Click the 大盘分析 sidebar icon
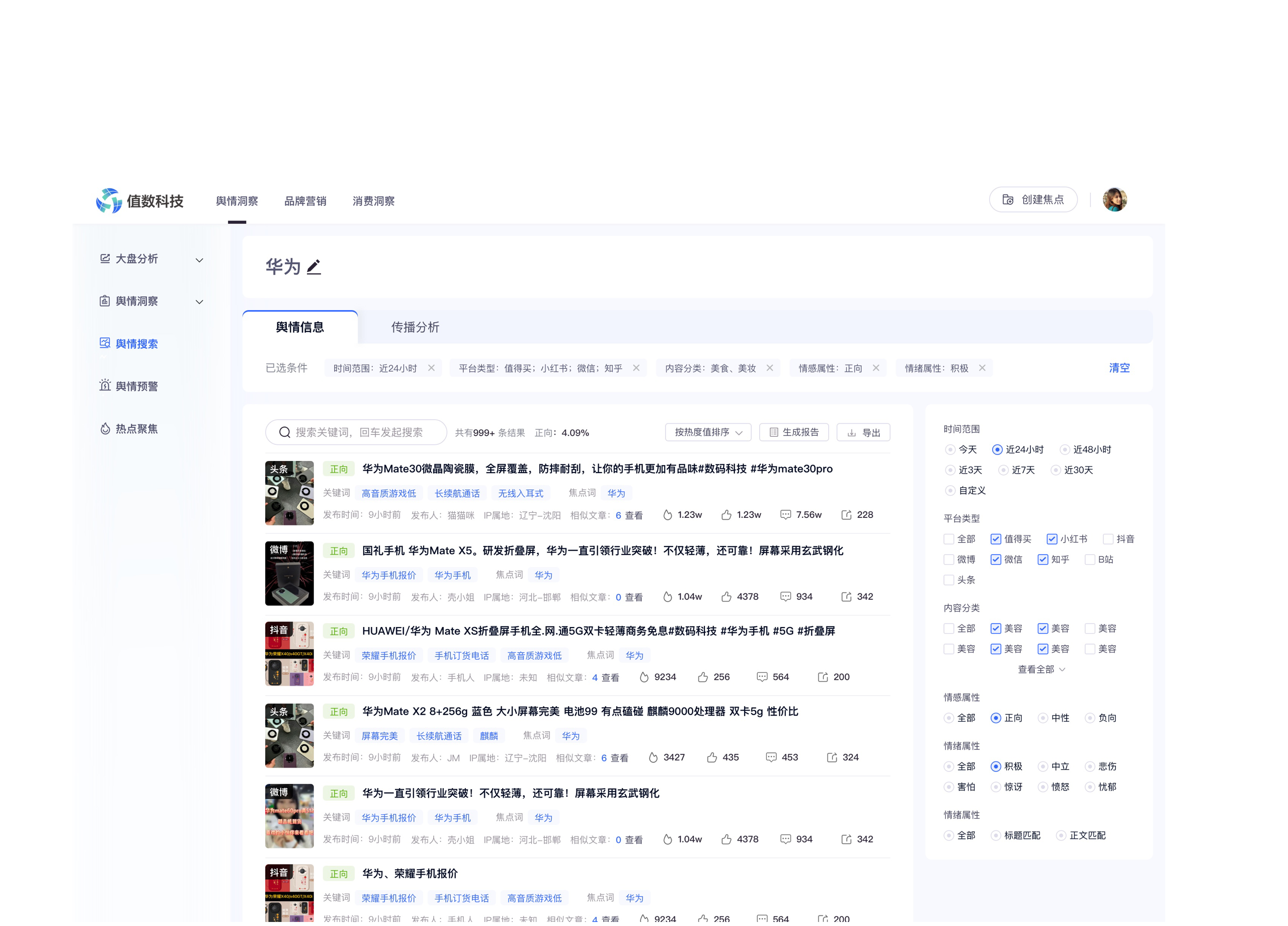This screenshot has width=1288, height=926. [105, 259]
